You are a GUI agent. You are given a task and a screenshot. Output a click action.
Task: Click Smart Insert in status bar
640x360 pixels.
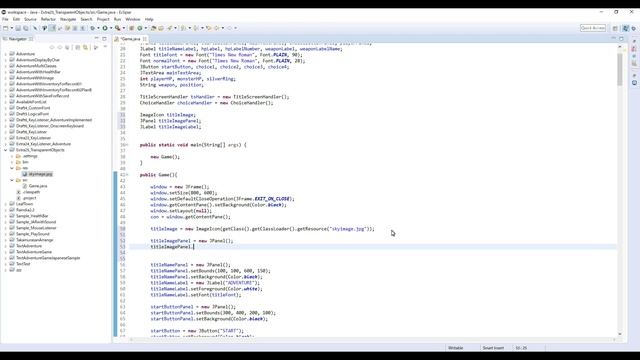(493, 348)
